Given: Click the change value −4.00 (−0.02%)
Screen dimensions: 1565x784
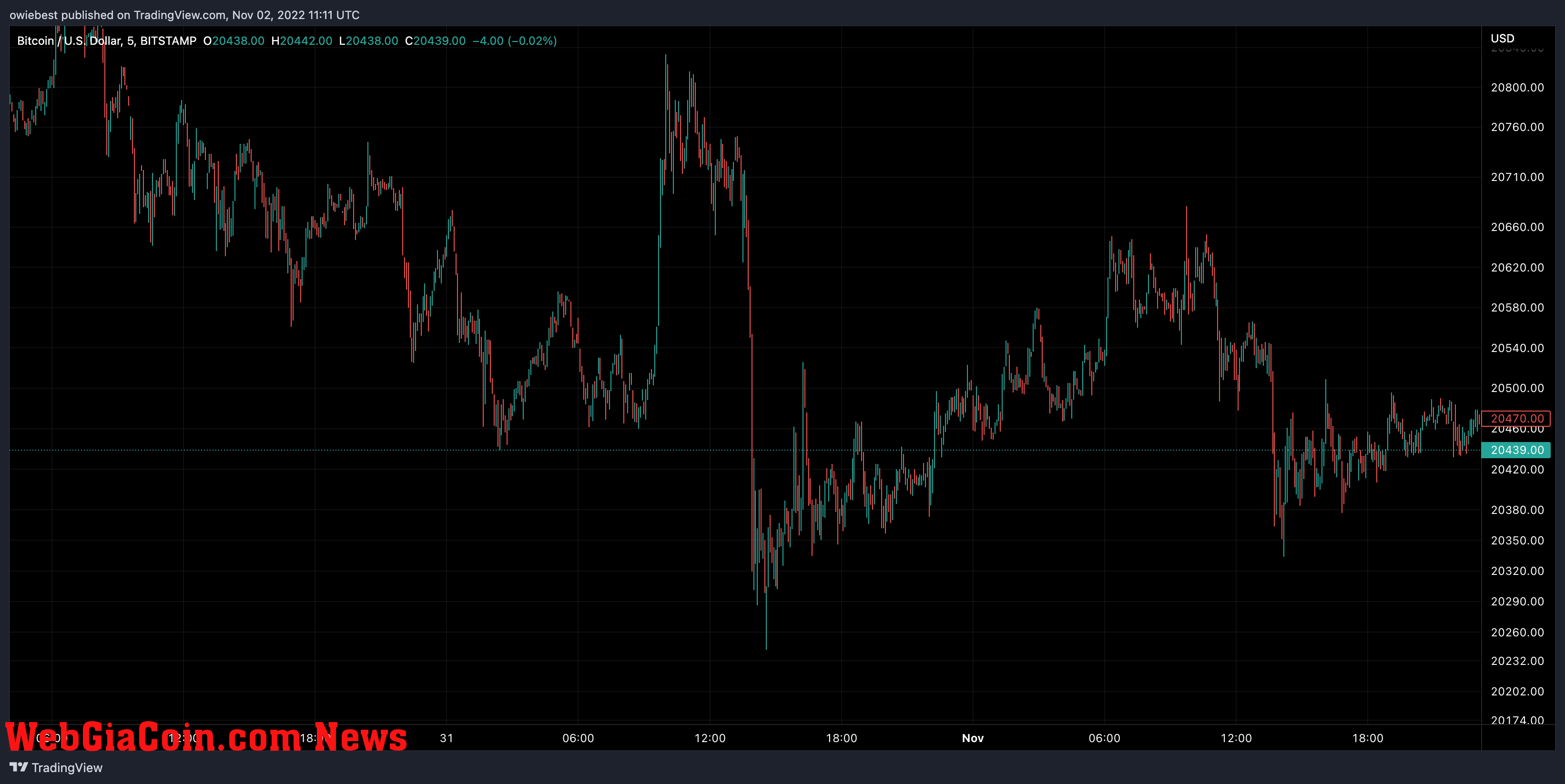Looking at the screenshot, I should click(x=515, y=40).
